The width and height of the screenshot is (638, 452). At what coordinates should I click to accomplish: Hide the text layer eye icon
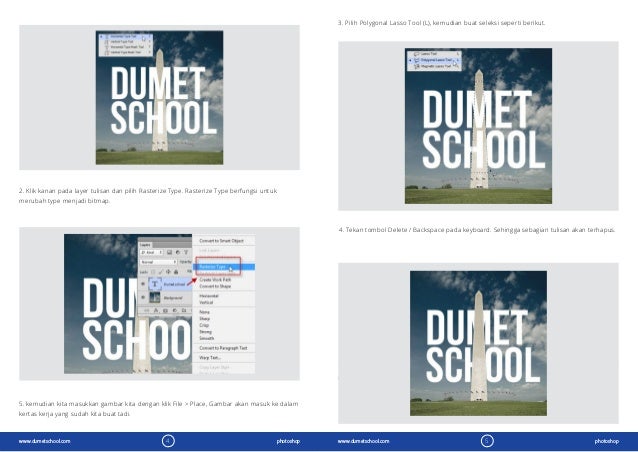tap(143, 284)
